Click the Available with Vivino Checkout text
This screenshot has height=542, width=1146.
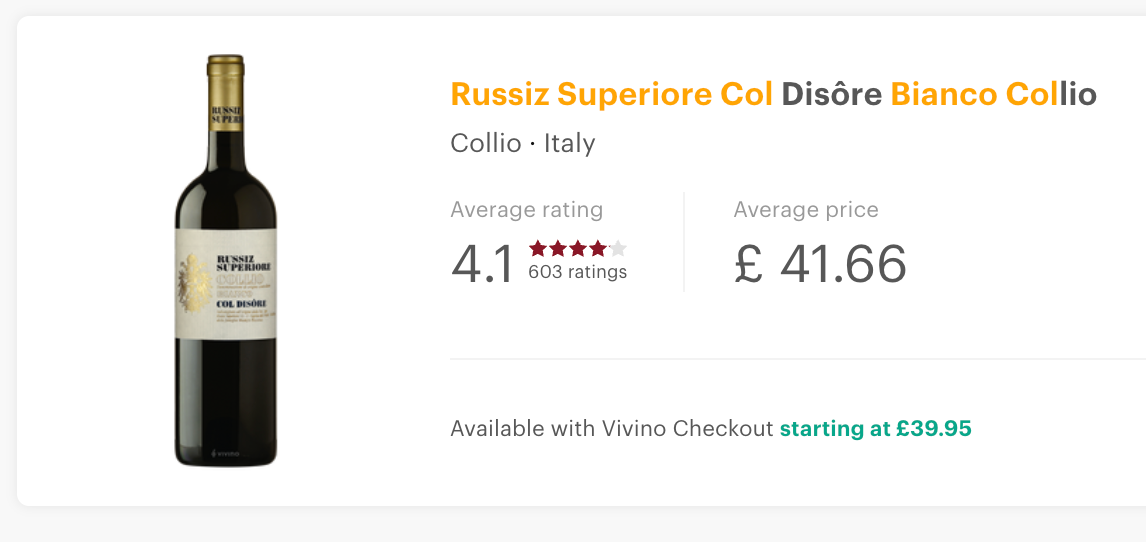tap(612, 429)
